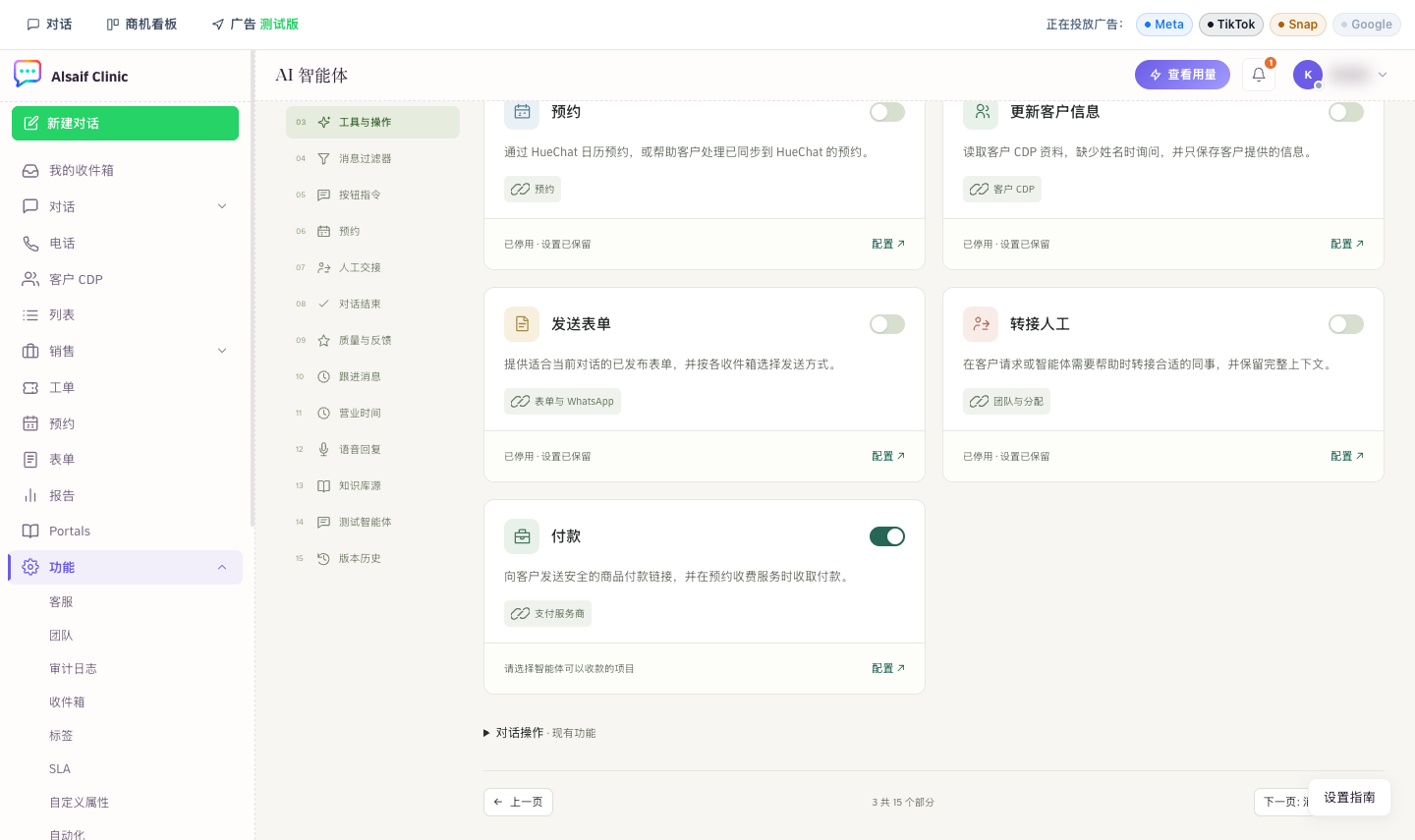This screenshot has width=1415, height=840.
Task: Turn on the 转接人工 toggle
Action: 1346,324
